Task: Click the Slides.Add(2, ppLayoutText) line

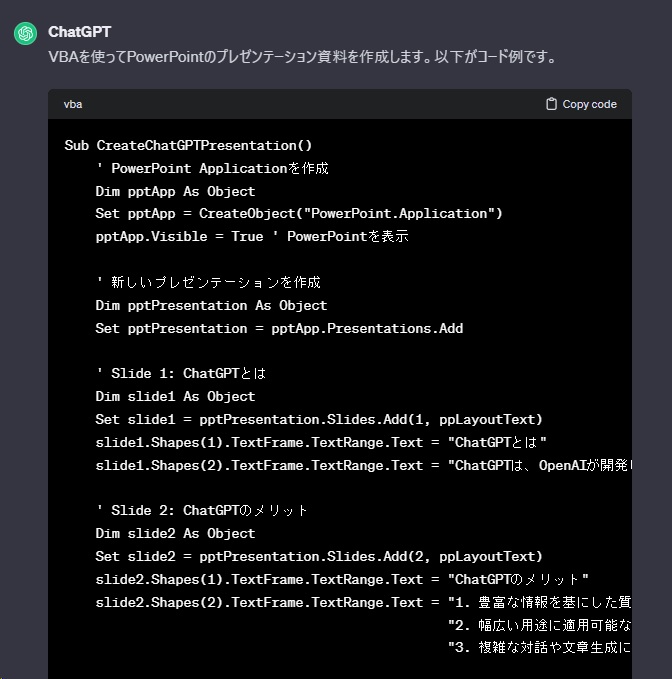Action: (x=319, y=556)
